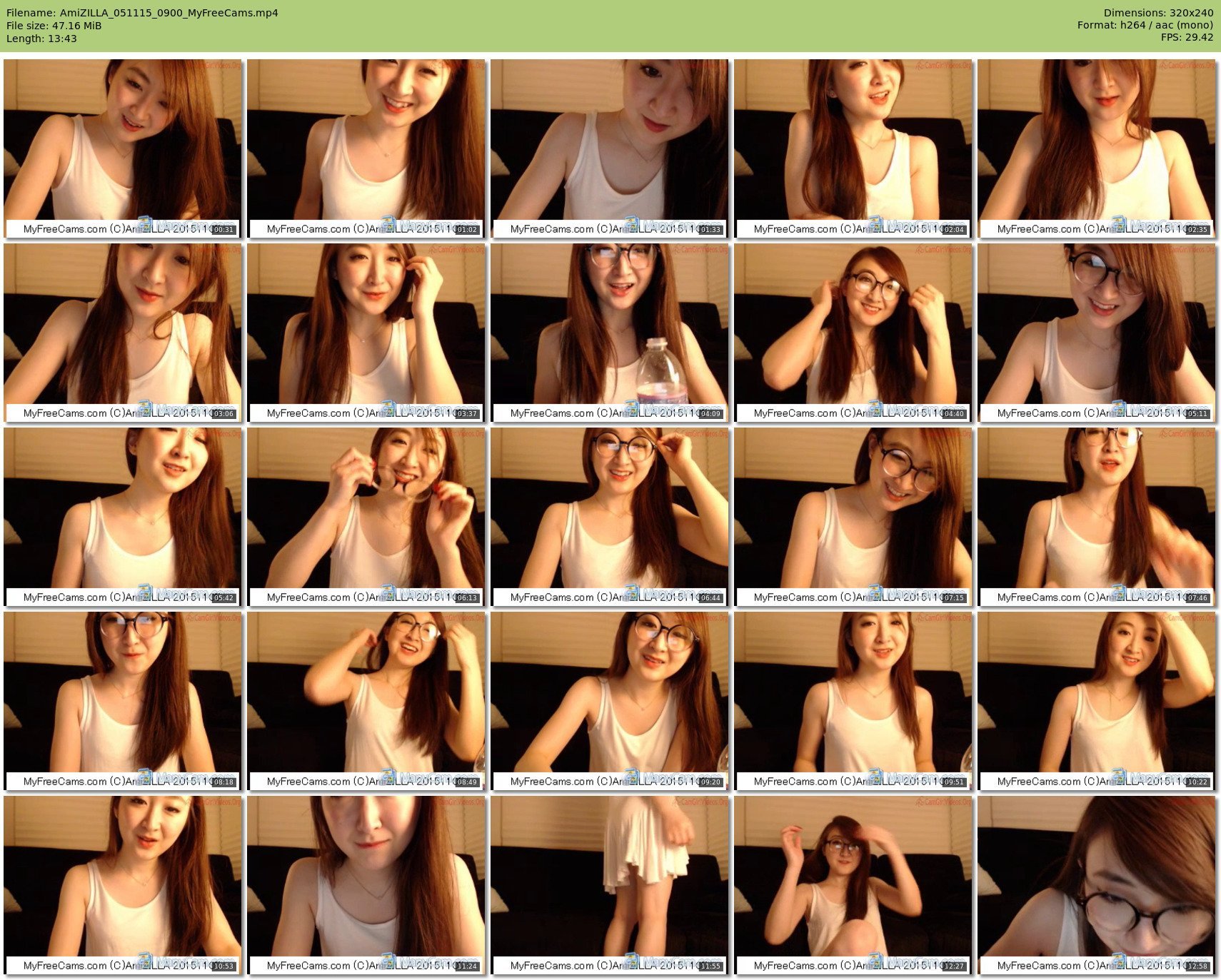Click the thumbnail timestamped 07:46
The image size is (1221, 980).
pyautogui.click(x=1096, y=517)
